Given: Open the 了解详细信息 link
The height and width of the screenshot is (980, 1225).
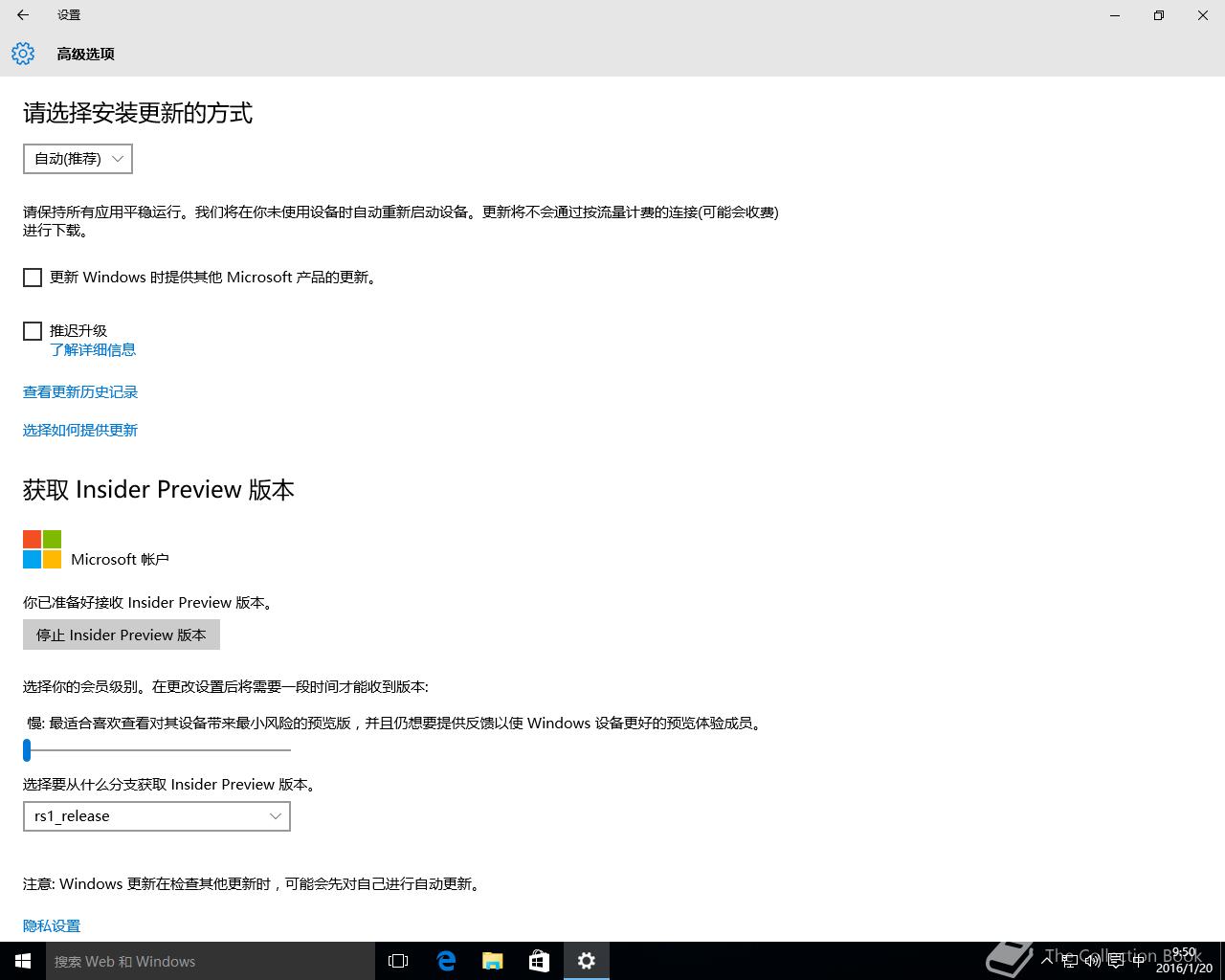Looking at the screenshot, I should 93,350.
